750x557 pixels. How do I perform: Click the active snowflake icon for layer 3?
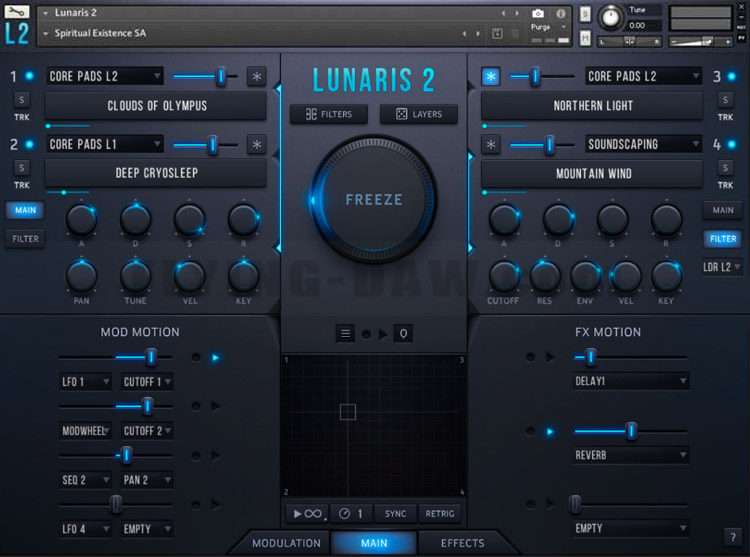click(x=491, y=76)
